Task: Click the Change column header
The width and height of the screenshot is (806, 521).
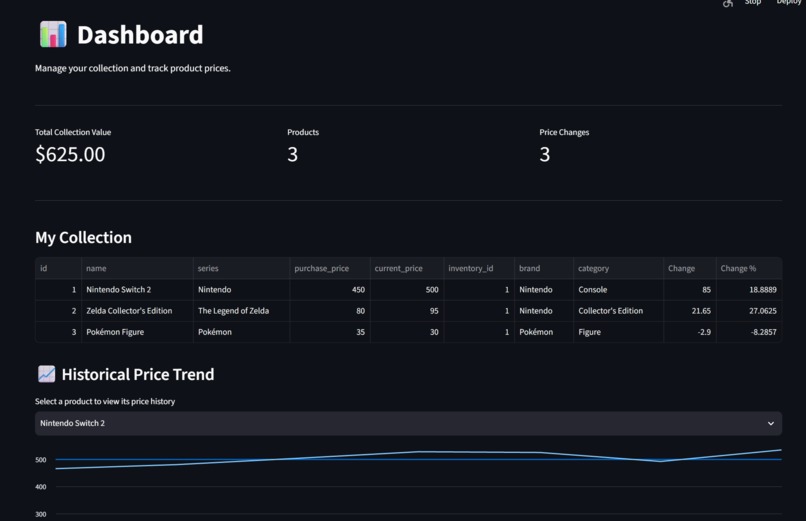Action: (x=689, y=268)
